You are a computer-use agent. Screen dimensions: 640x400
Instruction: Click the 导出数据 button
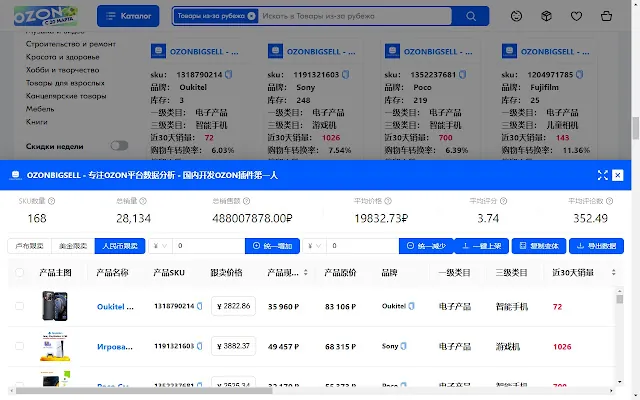[596, 246]
